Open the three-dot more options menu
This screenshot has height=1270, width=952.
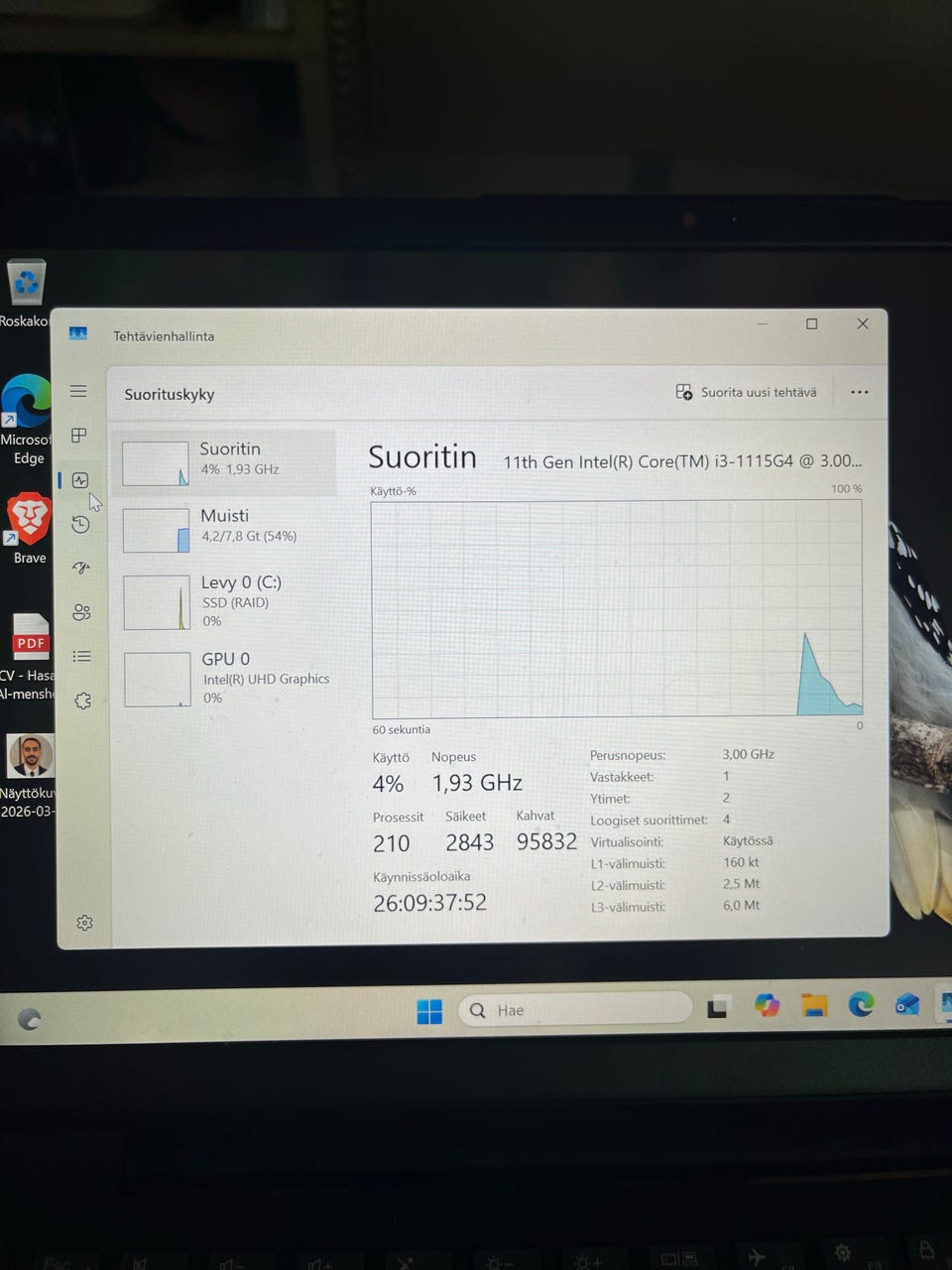860,392
